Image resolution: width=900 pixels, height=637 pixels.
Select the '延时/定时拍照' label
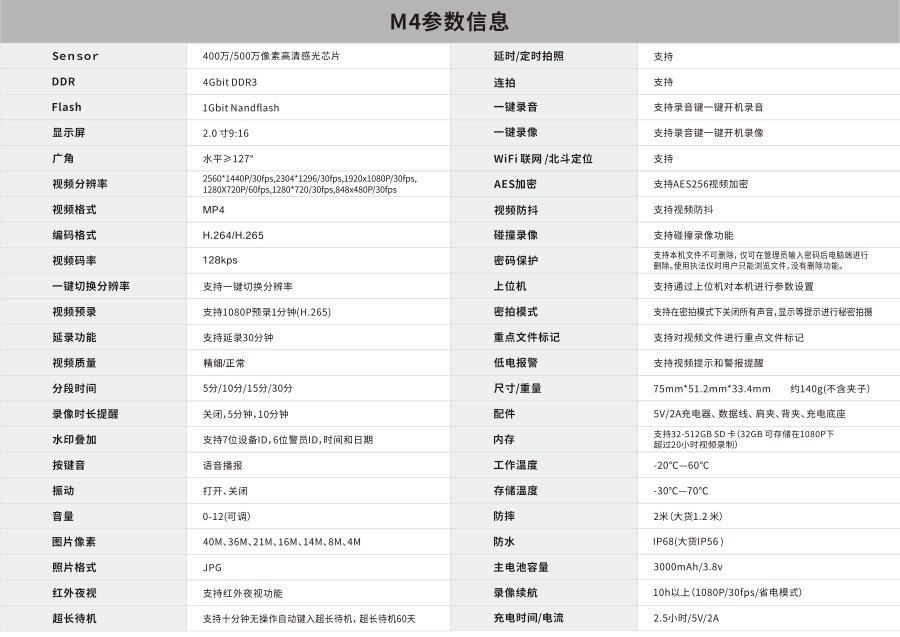tap(529, 56)
